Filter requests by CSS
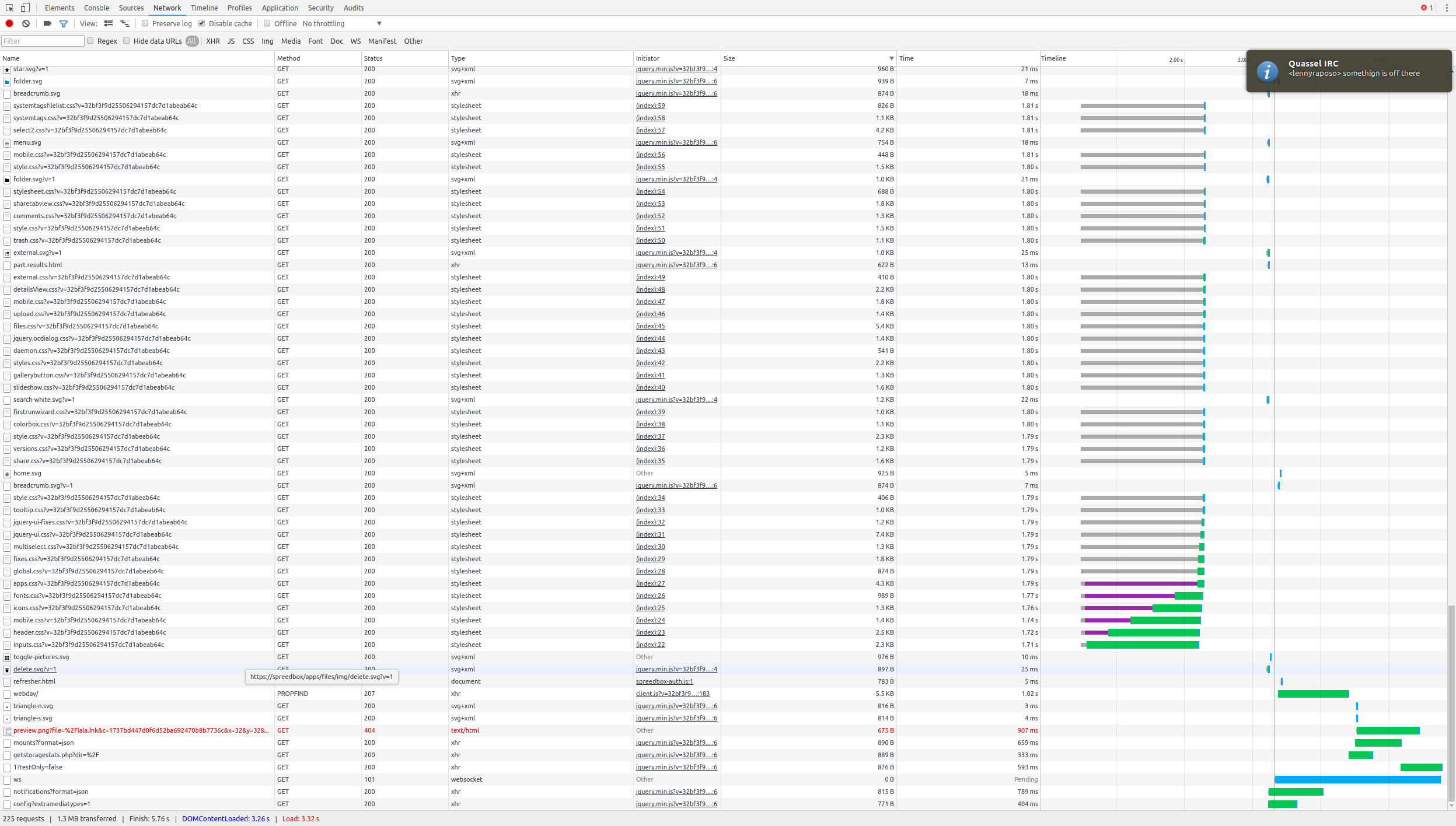1456x826 pixels. point(248,41)
